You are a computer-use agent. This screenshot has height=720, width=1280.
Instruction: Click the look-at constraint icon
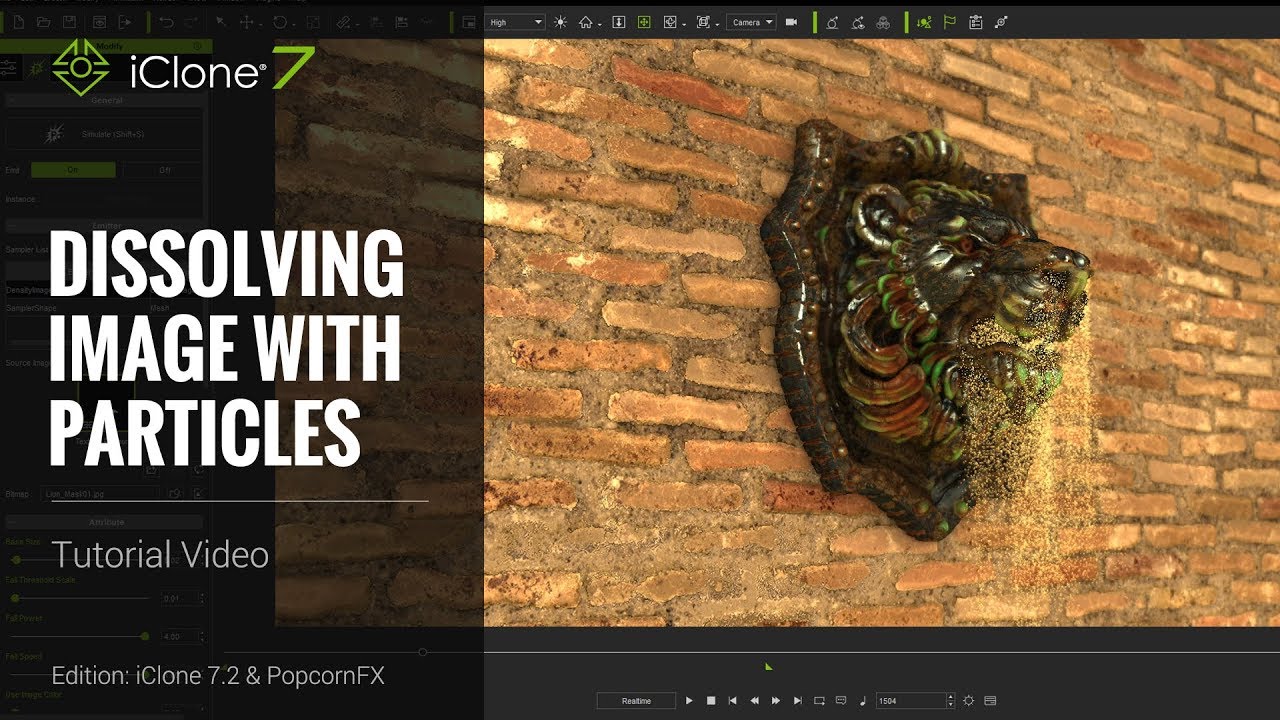coord(832,22)
